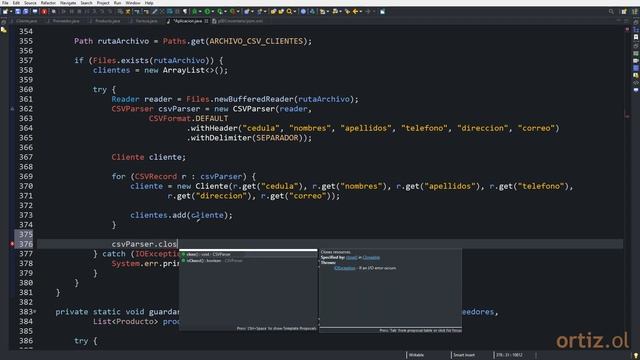Image resolution: width=640 pixels, height=360 pixels.
Task: Click the cursor position 376 status field
Action: pos(509,355)
